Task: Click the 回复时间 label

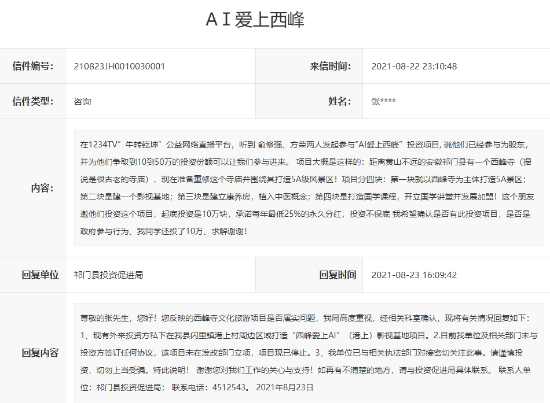Action: [337, 275]
